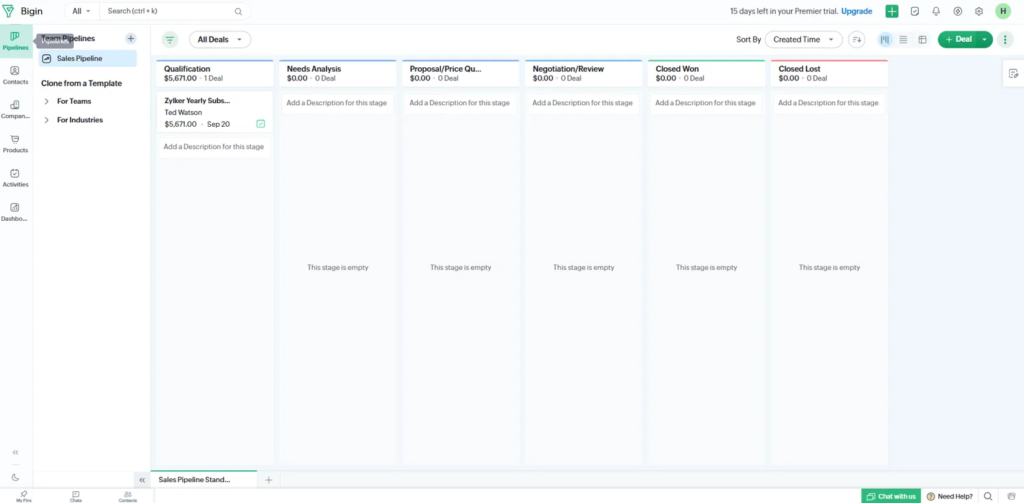Click the icon at the far bottom-right corner
1024x503 pixels.
[1011, 496]
